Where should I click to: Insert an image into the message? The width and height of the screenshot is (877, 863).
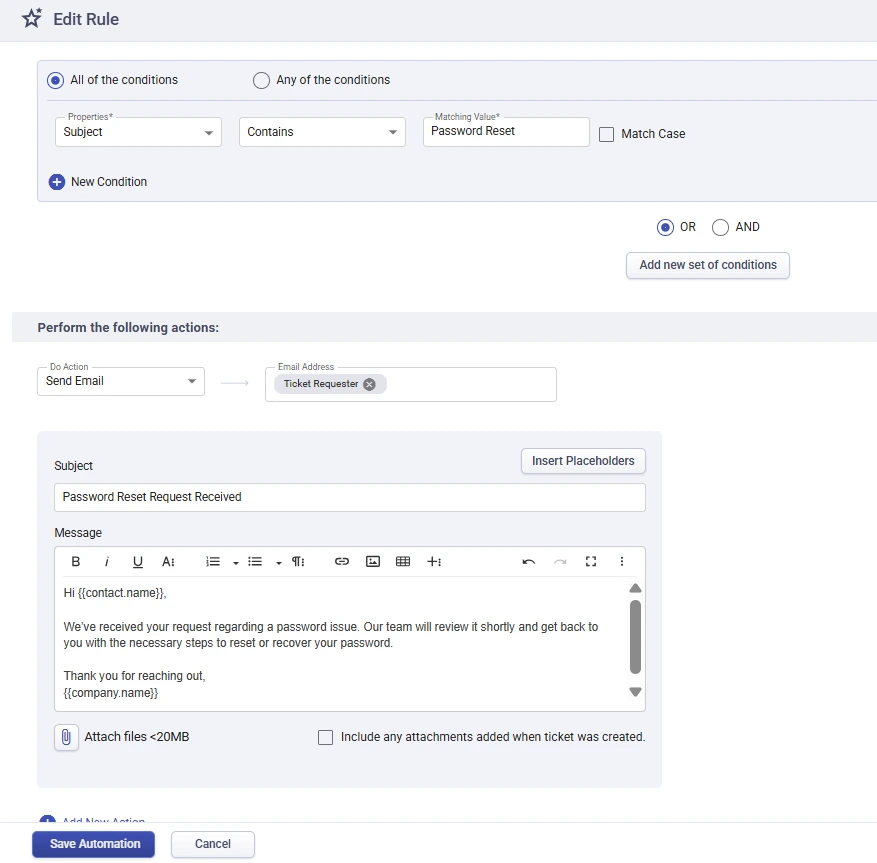coord(372,561)
